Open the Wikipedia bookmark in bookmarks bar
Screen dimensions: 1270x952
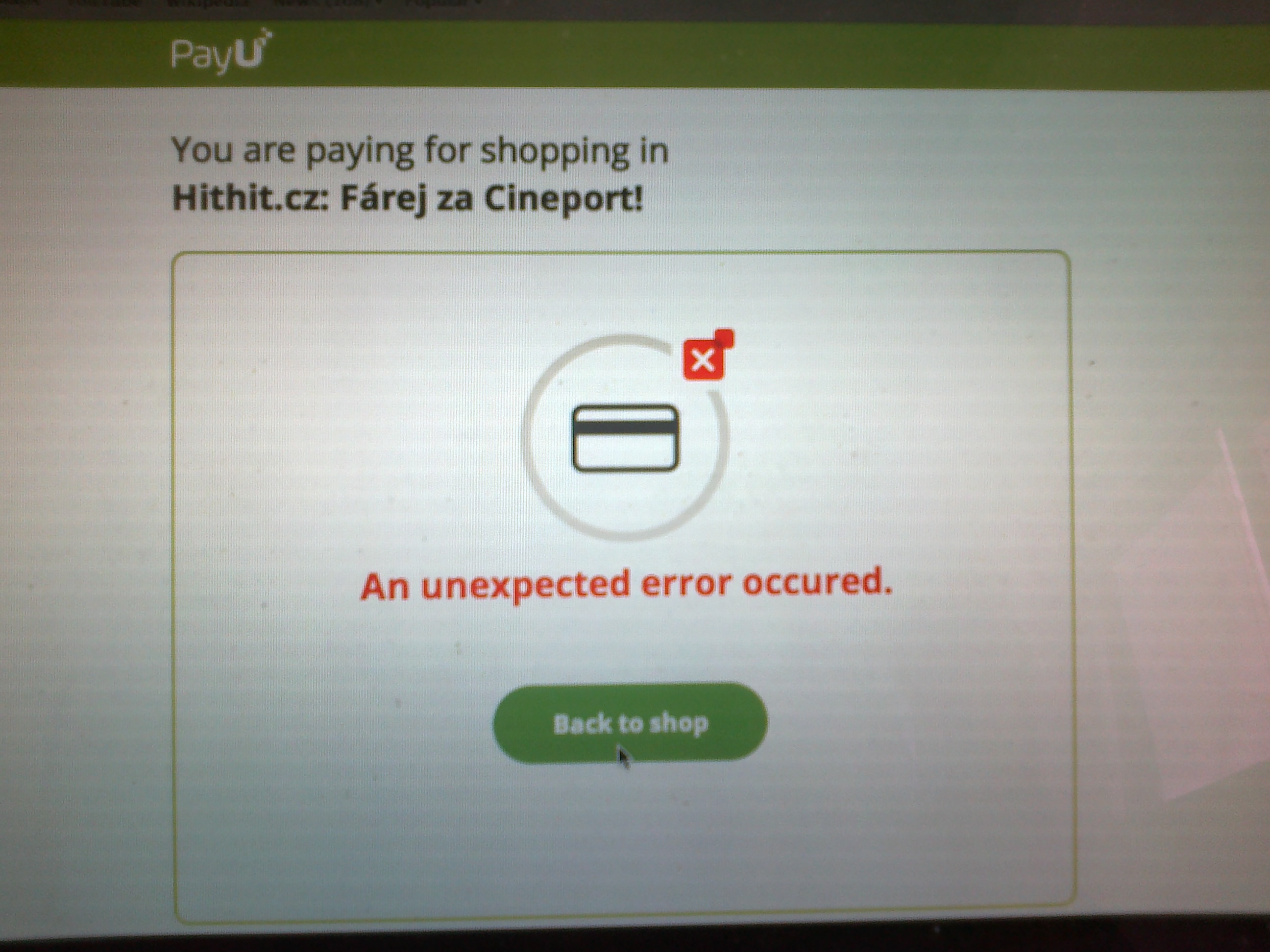point(207,3)
